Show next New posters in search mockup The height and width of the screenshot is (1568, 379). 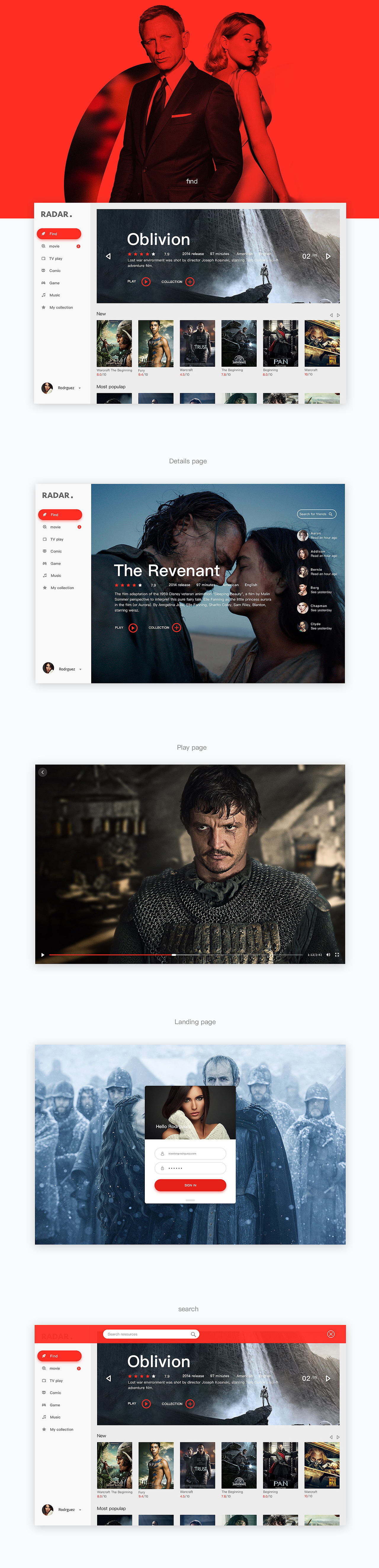coord(338,1437)
